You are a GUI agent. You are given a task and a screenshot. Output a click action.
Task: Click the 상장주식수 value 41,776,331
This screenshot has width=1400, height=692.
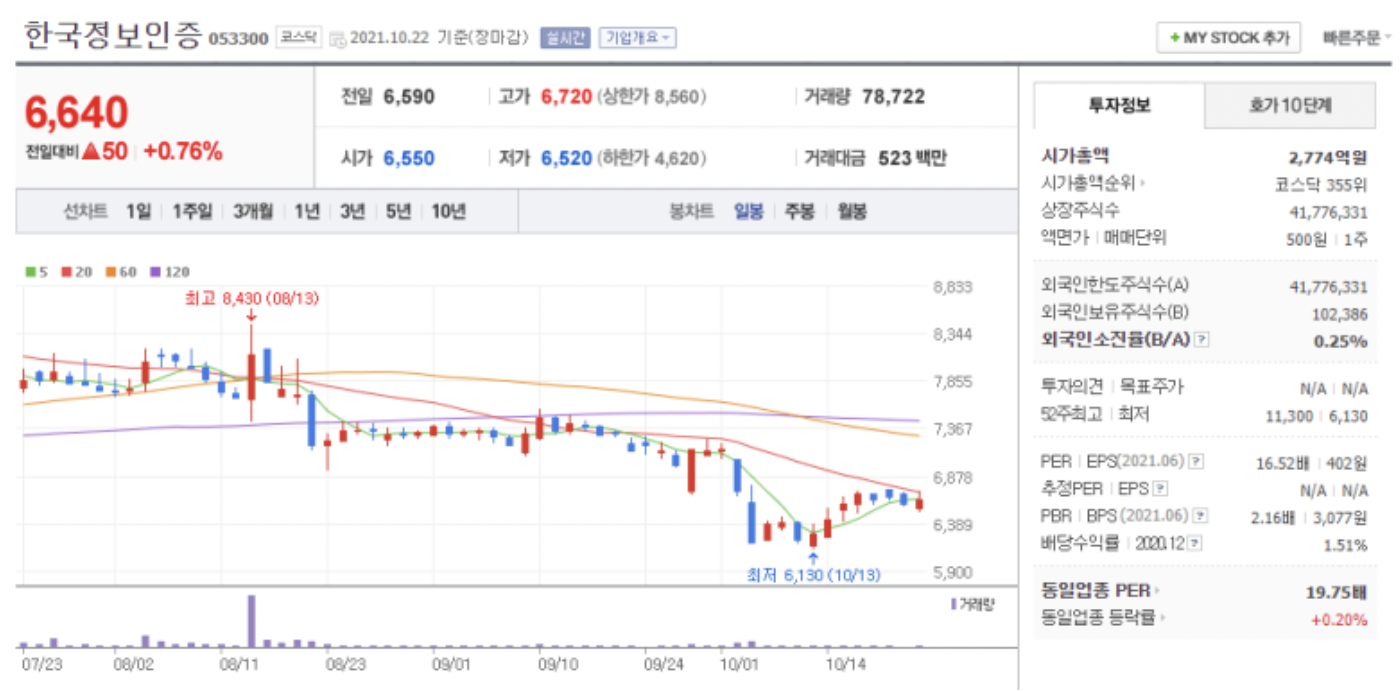(x=1329, y=211)
